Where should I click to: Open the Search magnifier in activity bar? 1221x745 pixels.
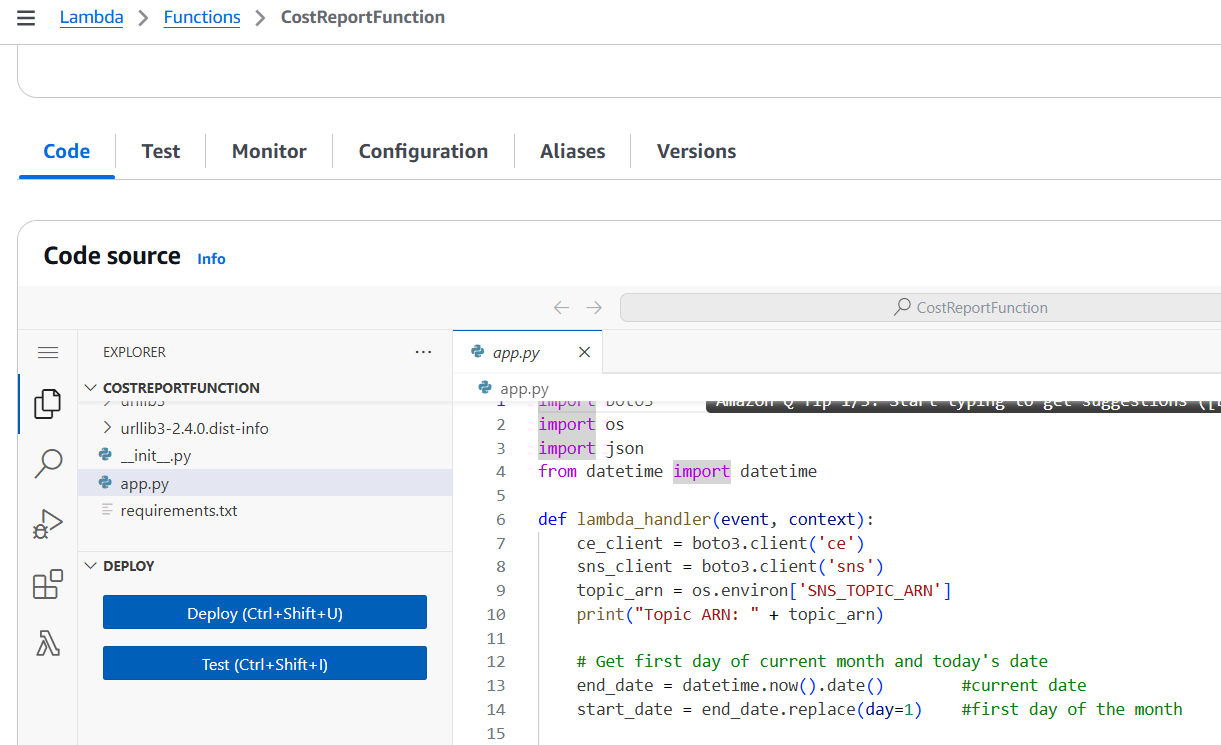point(48,464)
